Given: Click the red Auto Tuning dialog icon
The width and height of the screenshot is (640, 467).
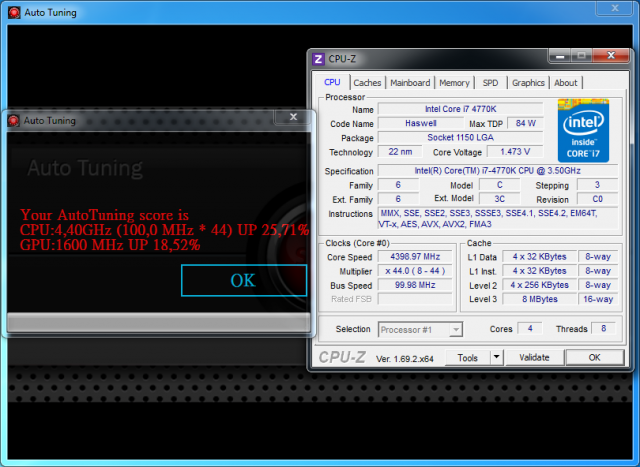Looking at the screenshot, I should (x=13, y=120).
